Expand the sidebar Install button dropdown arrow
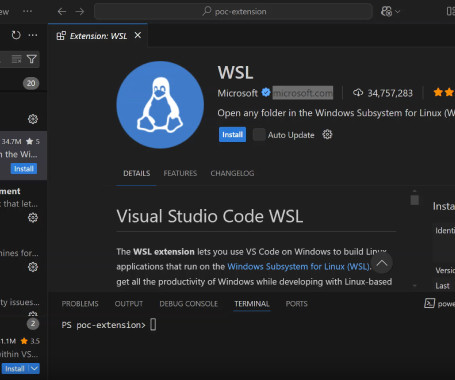455x380 pixels. click(34, 369)
